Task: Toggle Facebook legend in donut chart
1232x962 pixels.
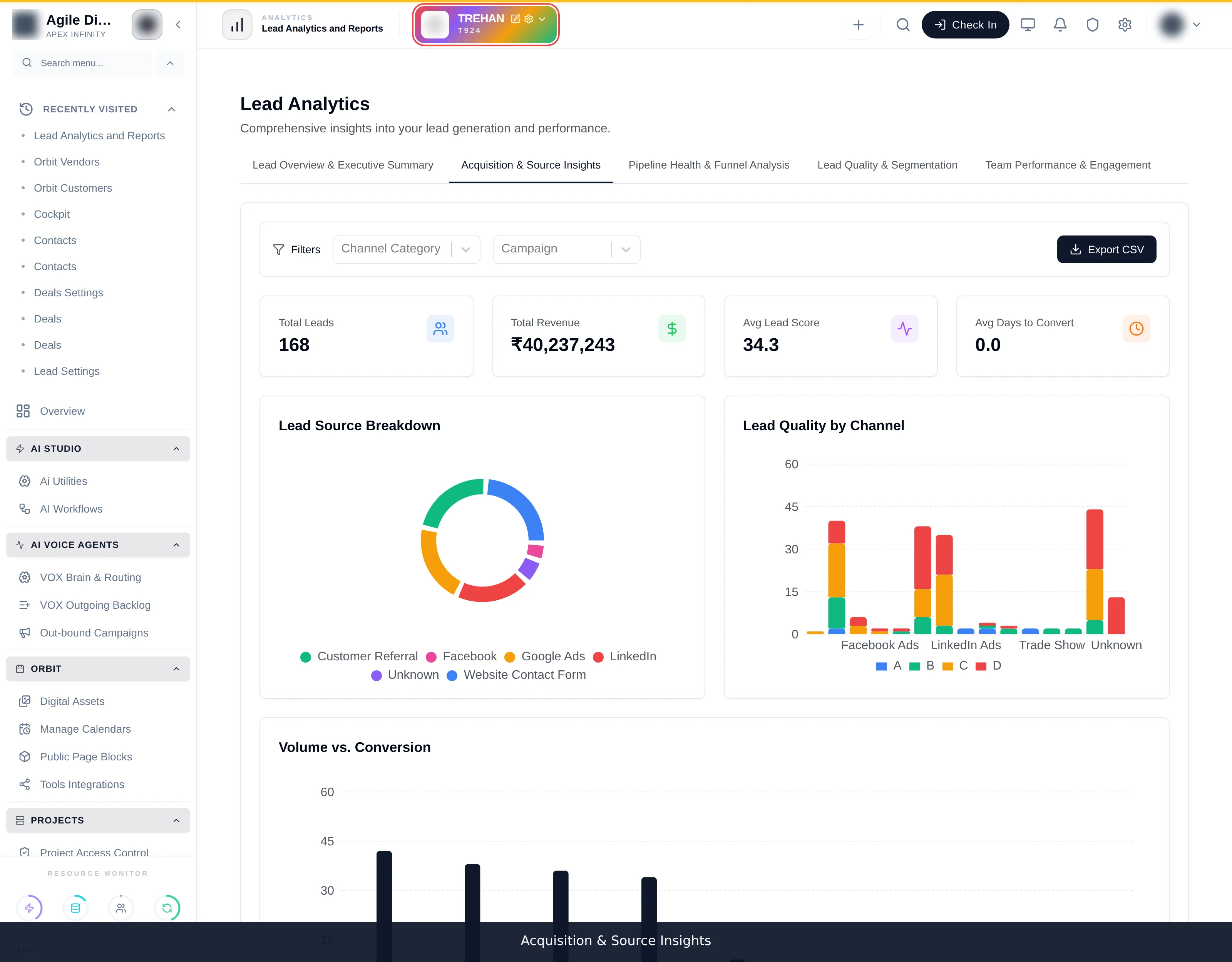Action: point(461,656)
